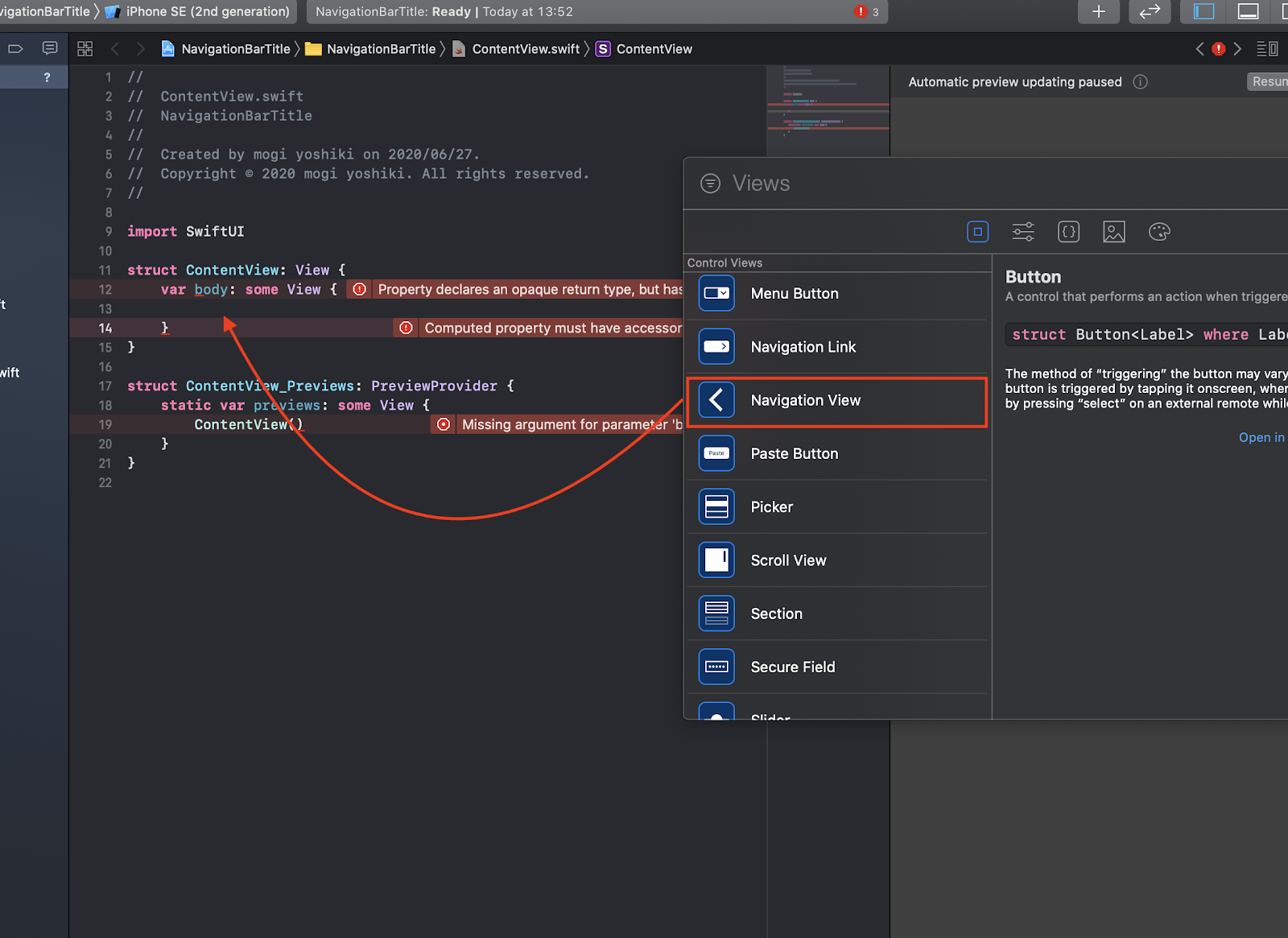
Task: Click the Resume preview button
Action: [x=1268, y=81]
